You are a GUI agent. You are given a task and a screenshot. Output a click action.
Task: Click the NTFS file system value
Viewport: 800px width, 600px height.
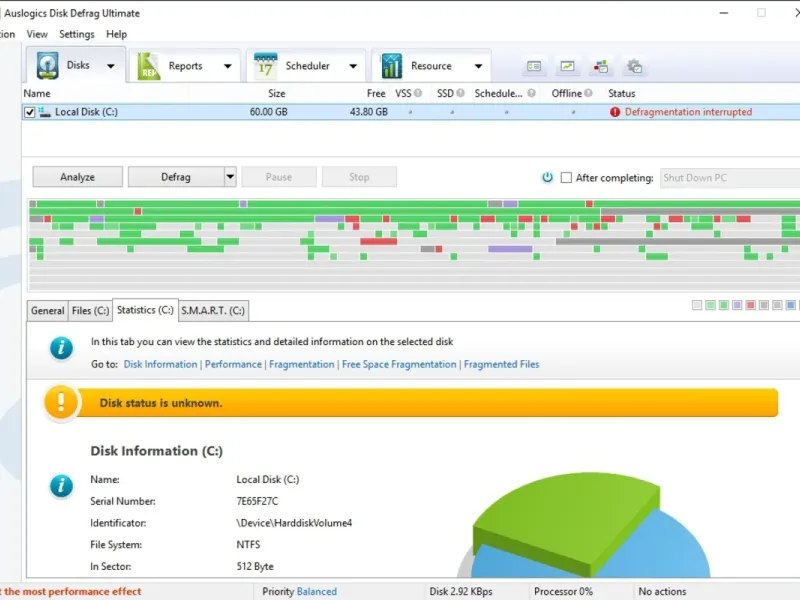248,544
